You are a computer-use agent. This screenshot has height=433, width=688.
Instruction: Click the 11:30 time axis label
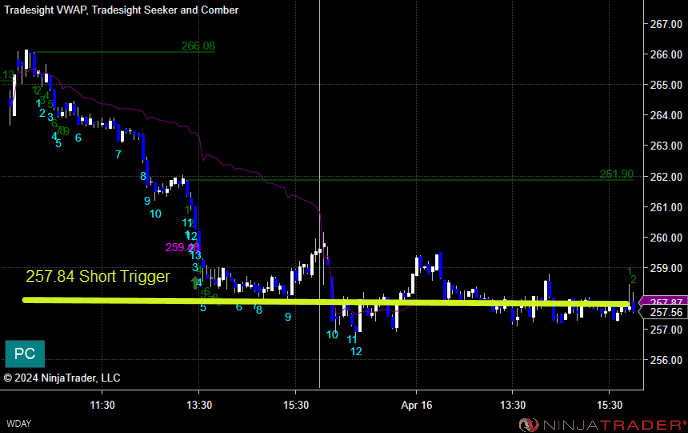click(103, 405)
